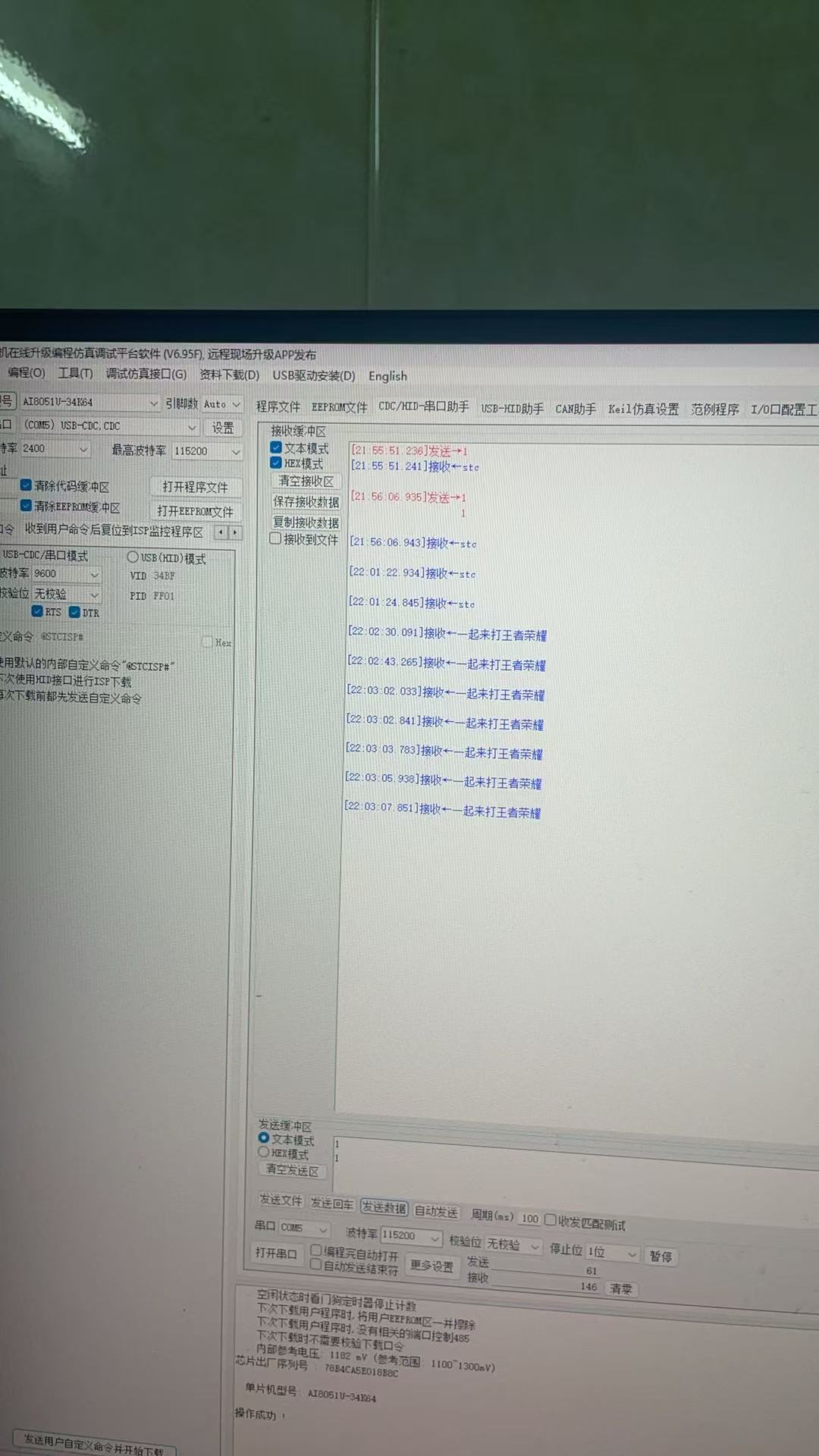Click the 周期(ms) 100 input field
819x1456 pixels.
coord(530,1219)
